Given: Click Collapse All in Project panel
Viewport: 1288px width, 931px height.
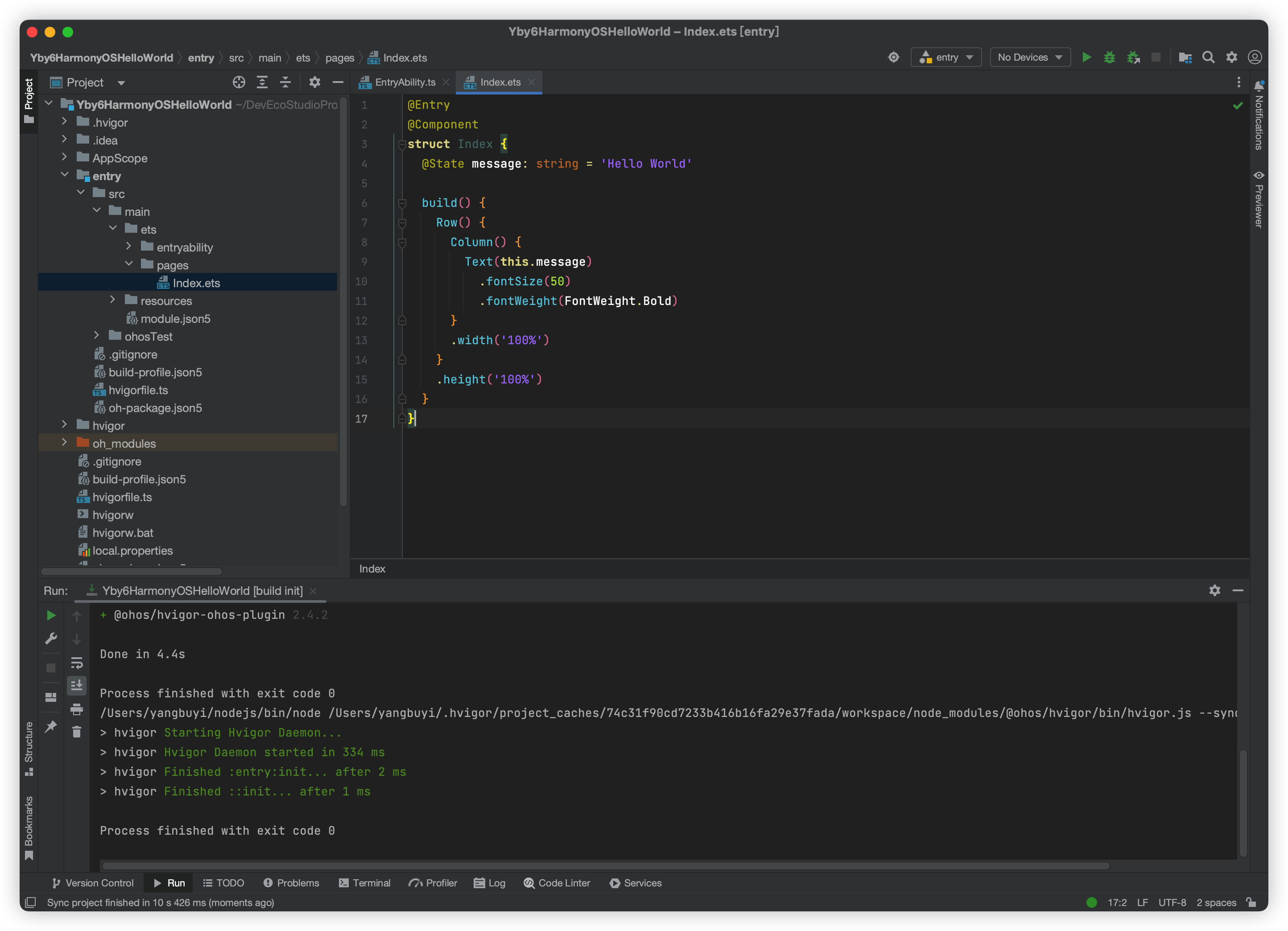Looking at the screenshot, I should (x=285, y=82).
